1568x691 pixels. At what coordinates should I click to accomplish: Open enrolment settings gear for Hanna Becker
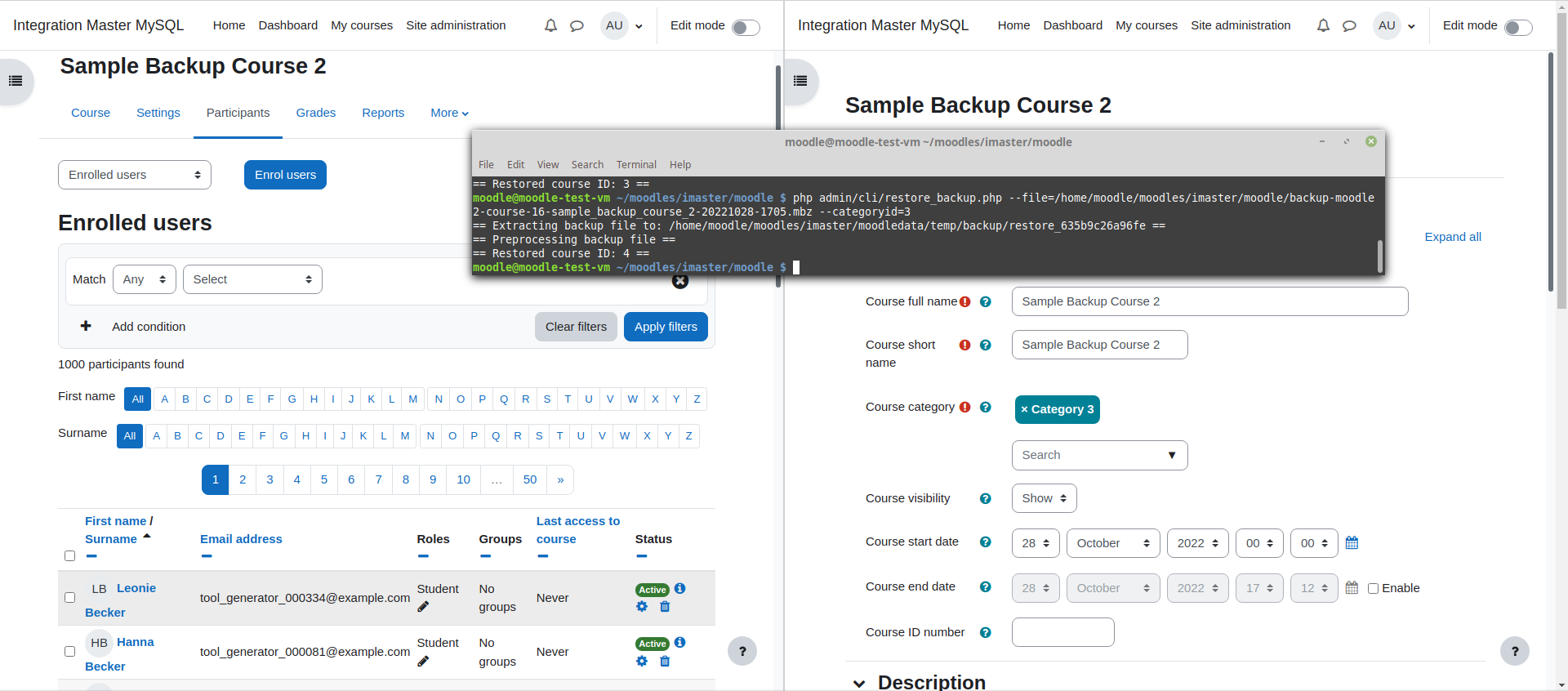click(642, 661)
